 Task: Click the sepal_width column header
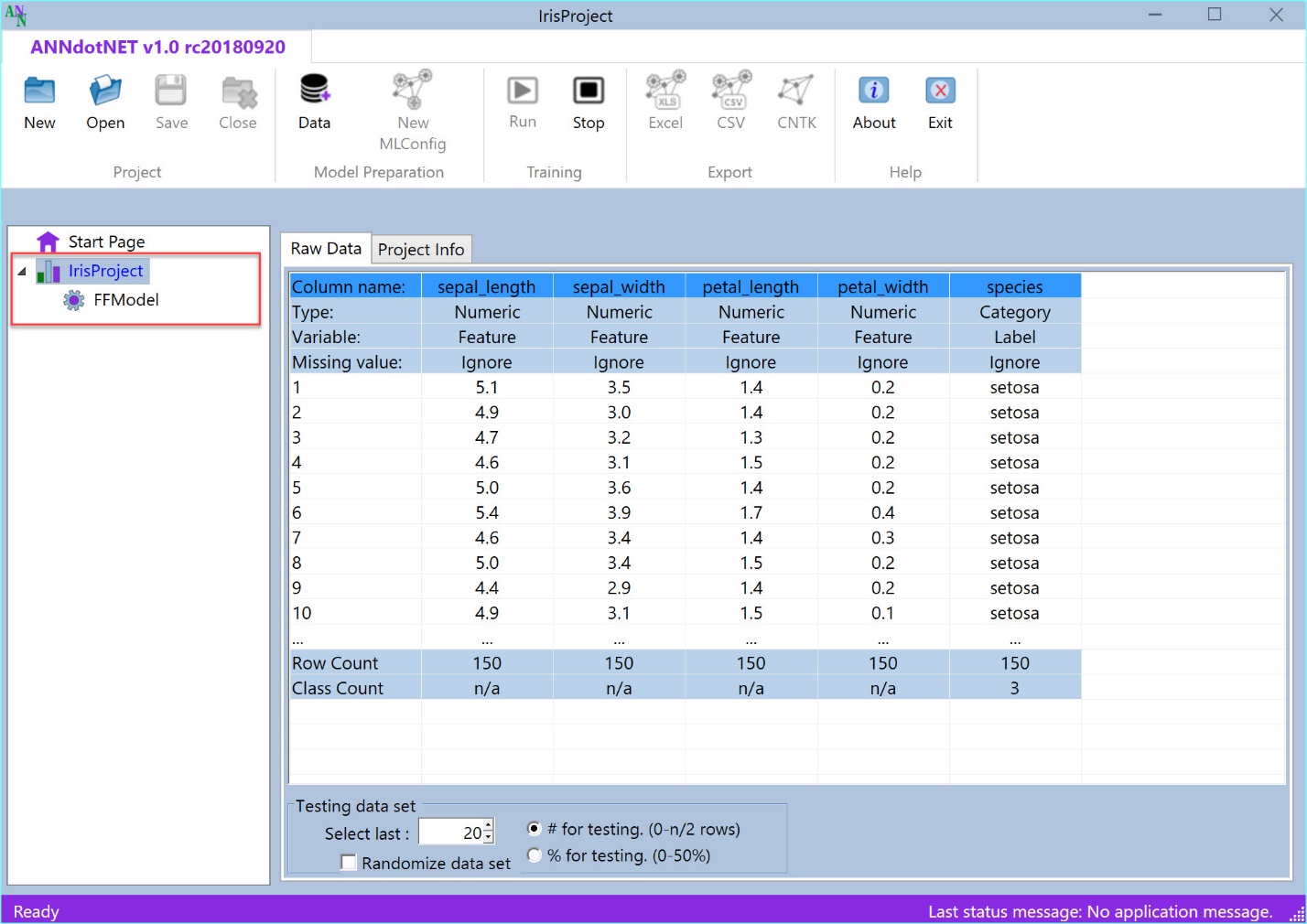tap(619, 286)
